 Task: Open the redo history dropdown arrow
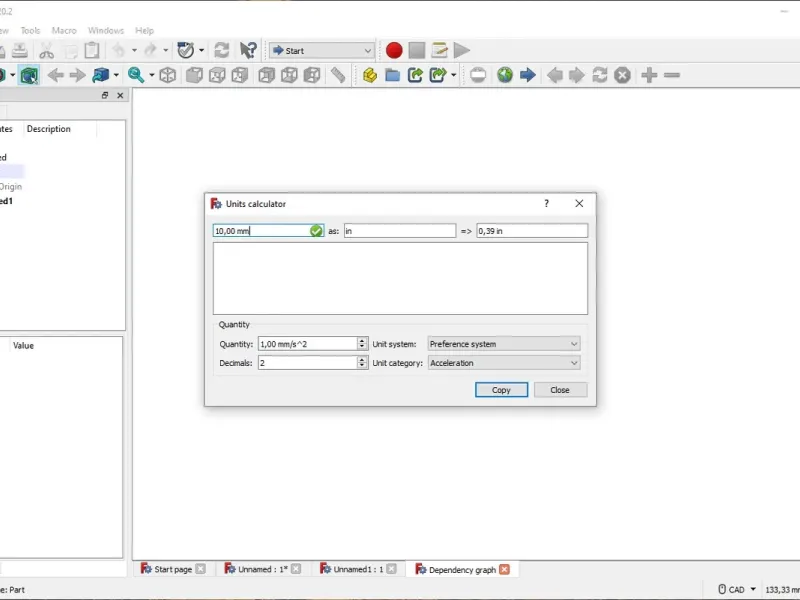[165, 51]
